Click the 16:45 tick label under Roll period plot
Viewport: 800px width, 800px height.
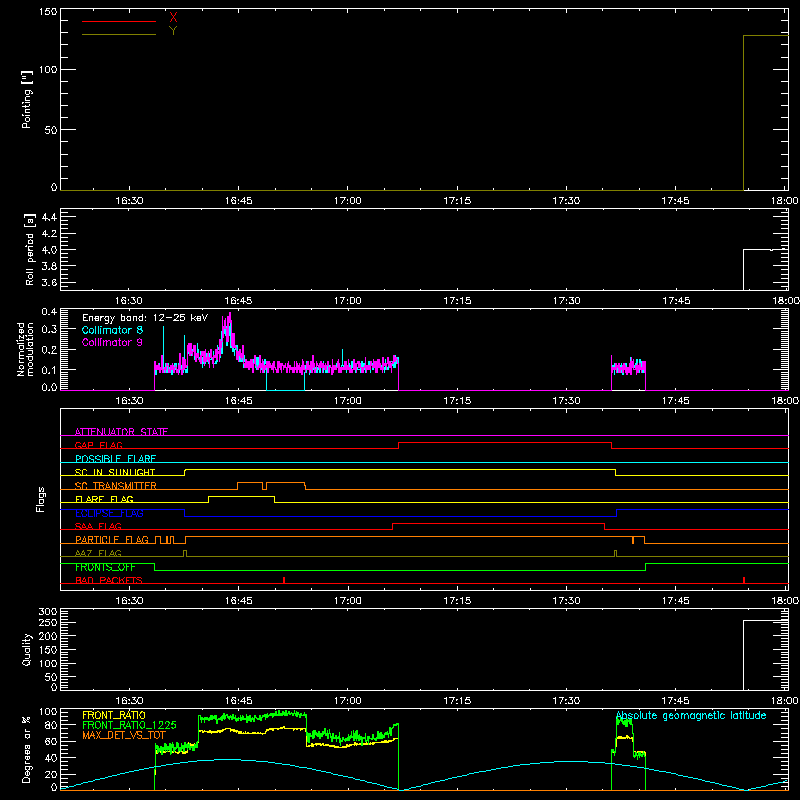pos(238,301)
